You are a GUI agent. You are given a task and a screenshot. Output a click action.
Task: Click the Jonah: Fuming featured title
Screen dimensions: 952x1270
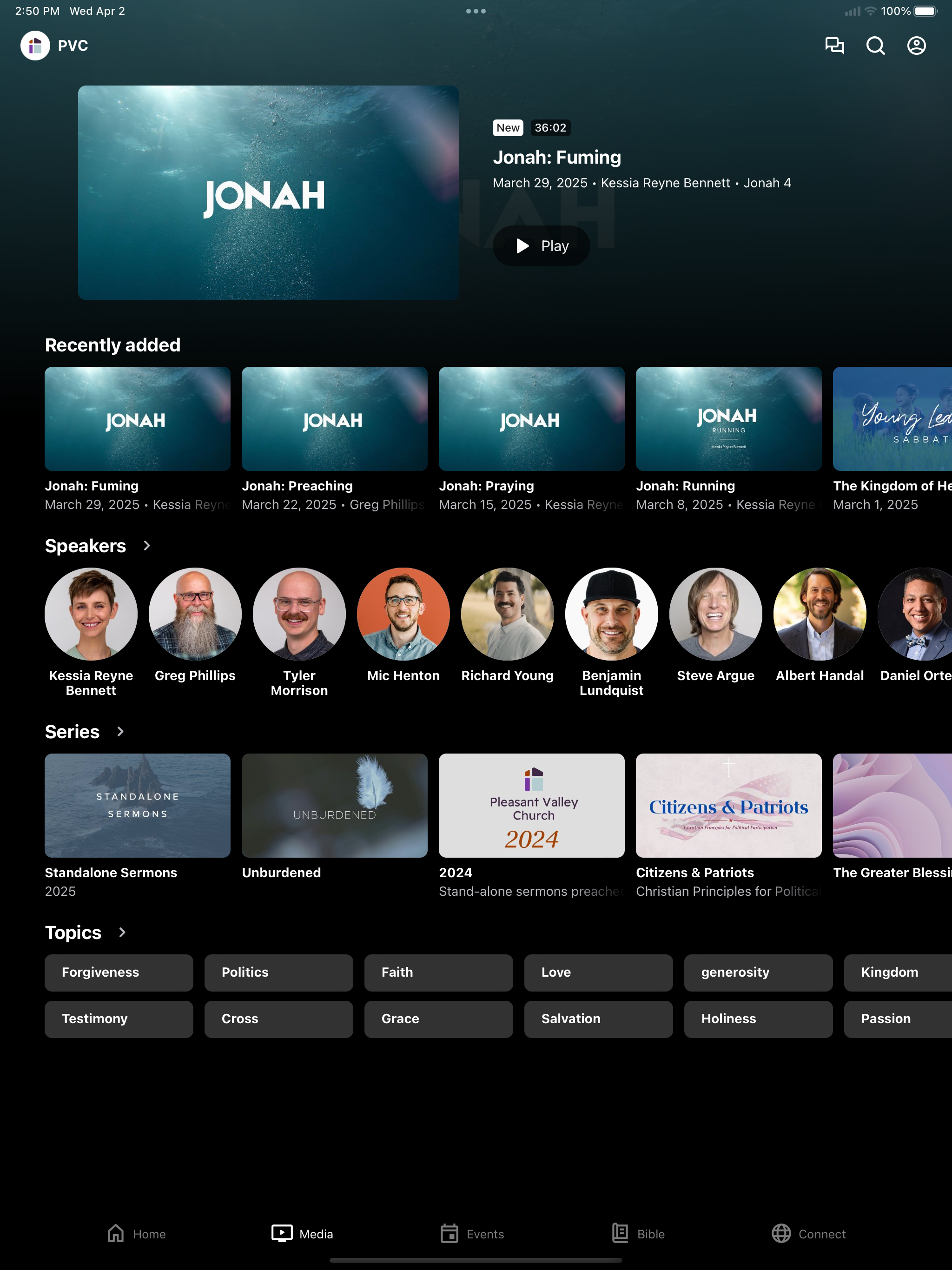coord(557,157)
